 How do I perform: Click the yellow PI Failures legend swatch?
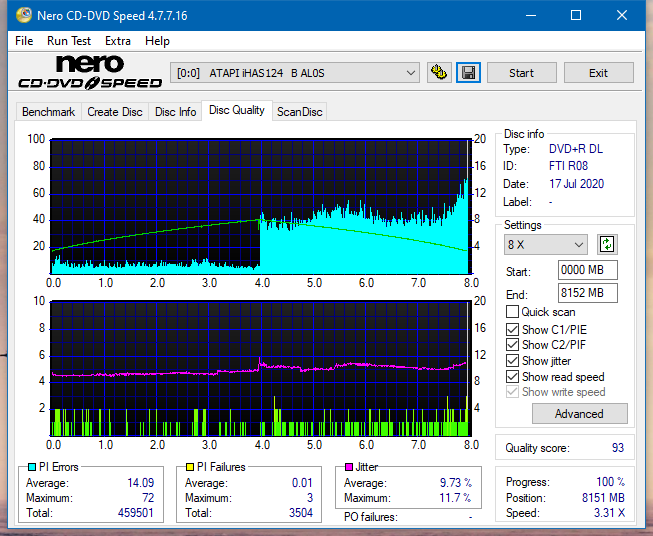190,467
